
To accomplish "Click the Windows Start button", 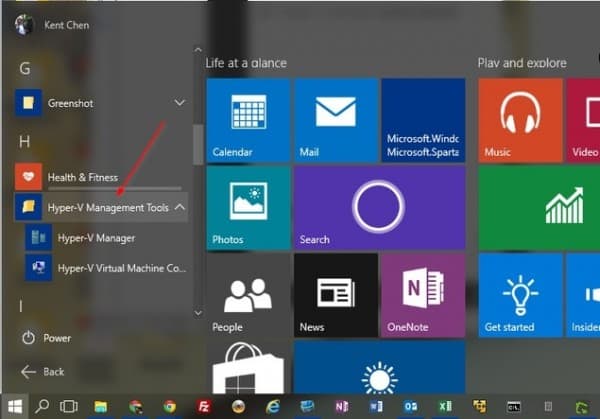I will coord(15,406).
